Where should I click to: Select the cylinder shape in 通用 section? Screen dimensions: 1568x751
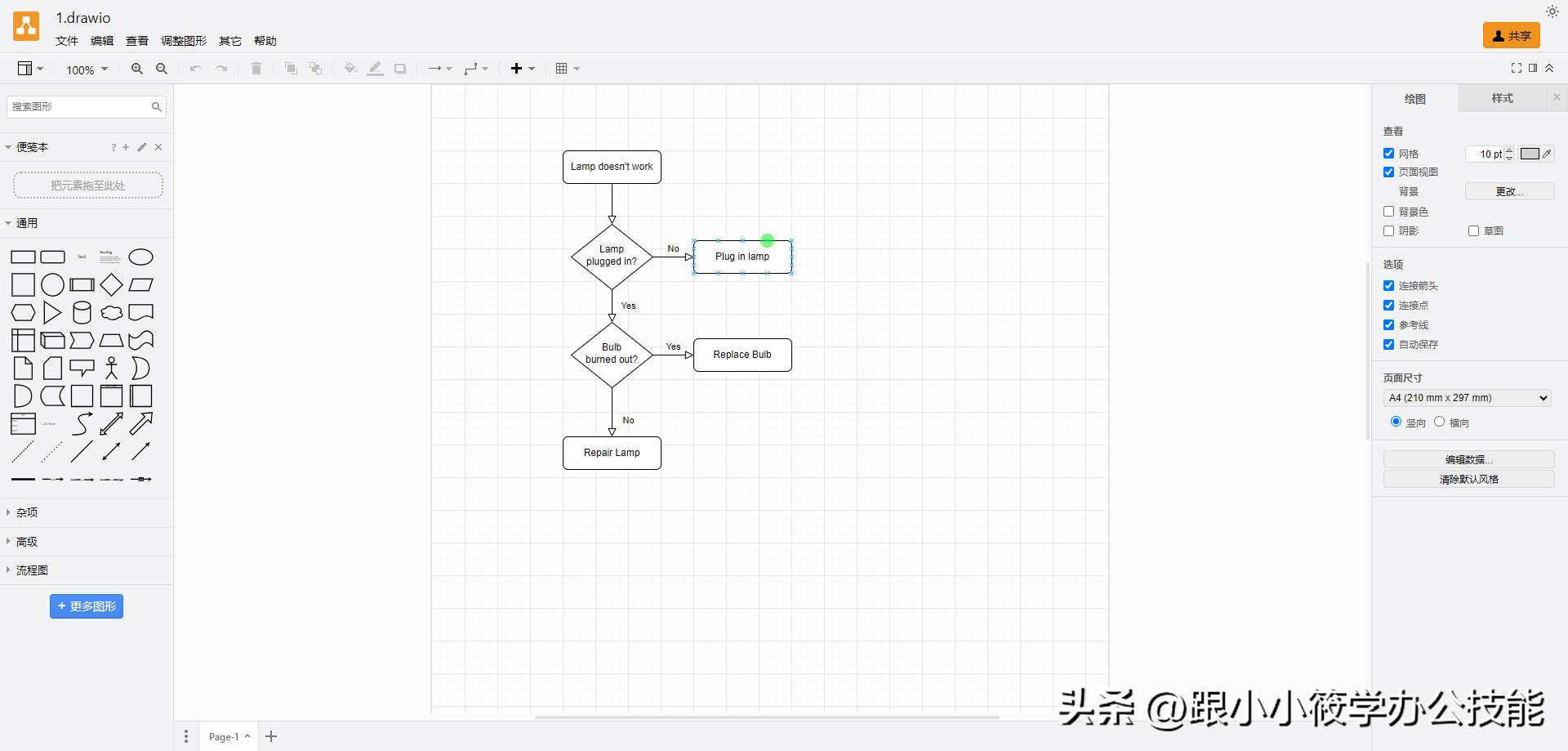82,312
